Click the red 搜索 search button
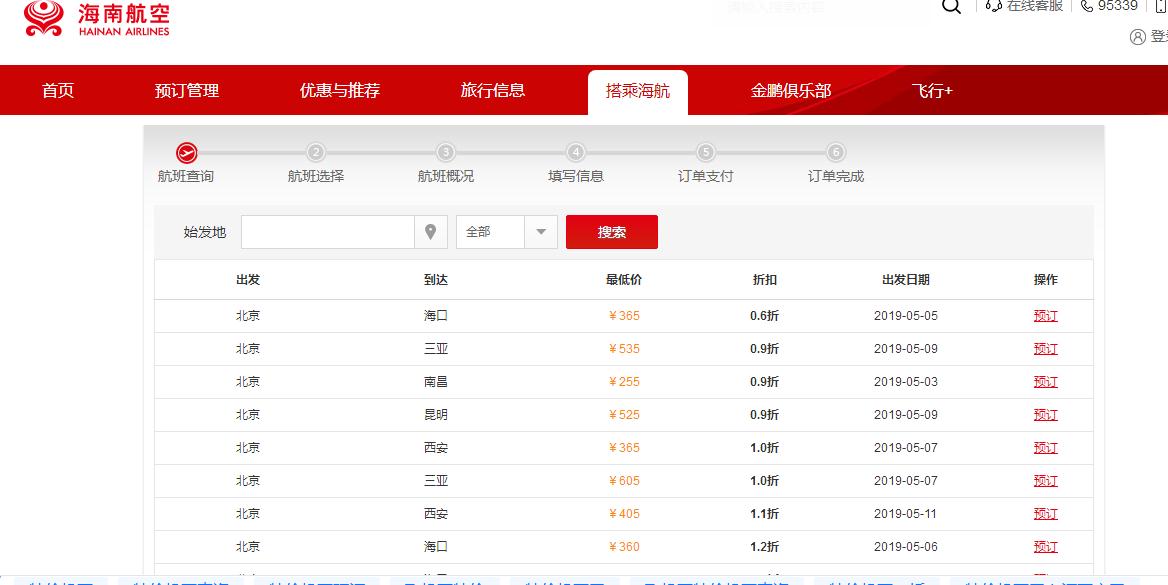 click(612, 232)
